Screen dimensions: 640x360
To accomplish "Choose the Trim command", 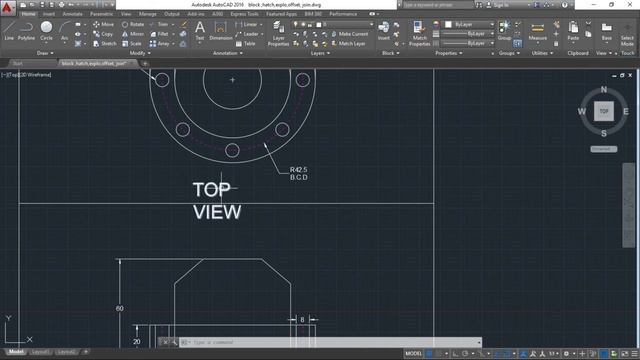I will [159, 24].
